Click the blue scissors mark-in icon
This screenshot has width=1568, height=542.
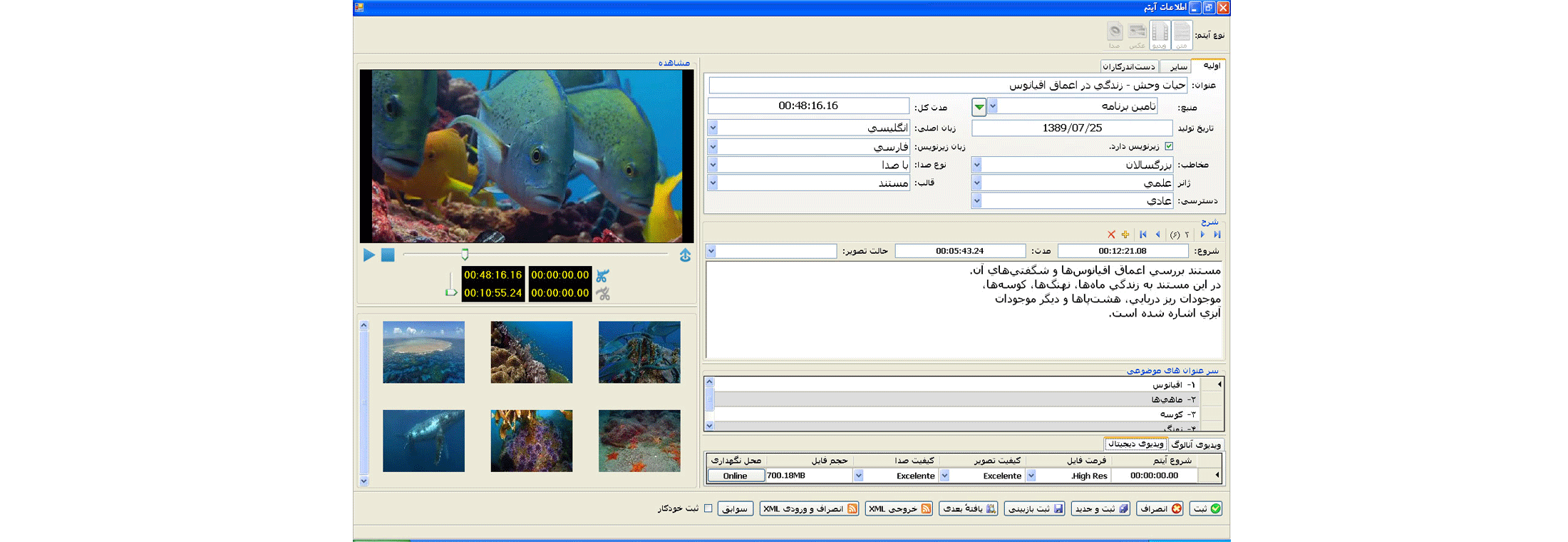(x=603, y=275)
